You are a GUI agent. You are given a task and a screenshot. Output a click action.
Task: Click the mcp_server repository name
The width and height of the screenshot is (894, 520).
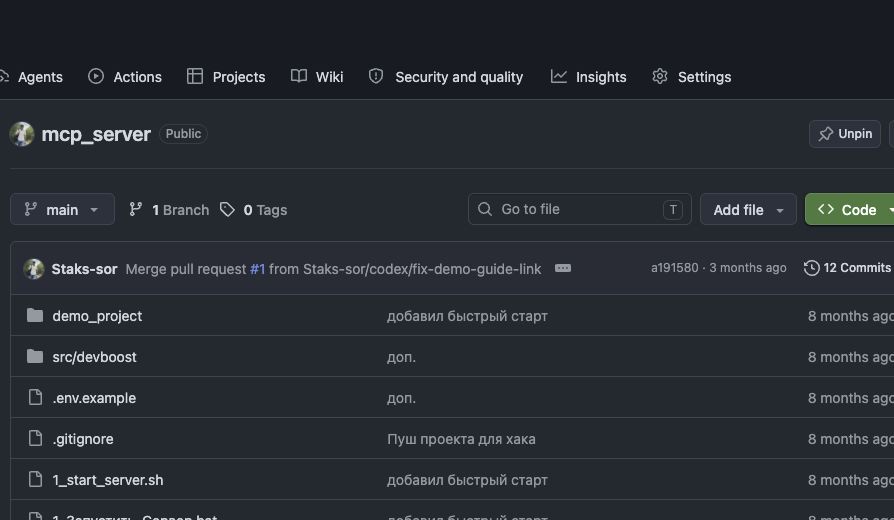[96, 134]
